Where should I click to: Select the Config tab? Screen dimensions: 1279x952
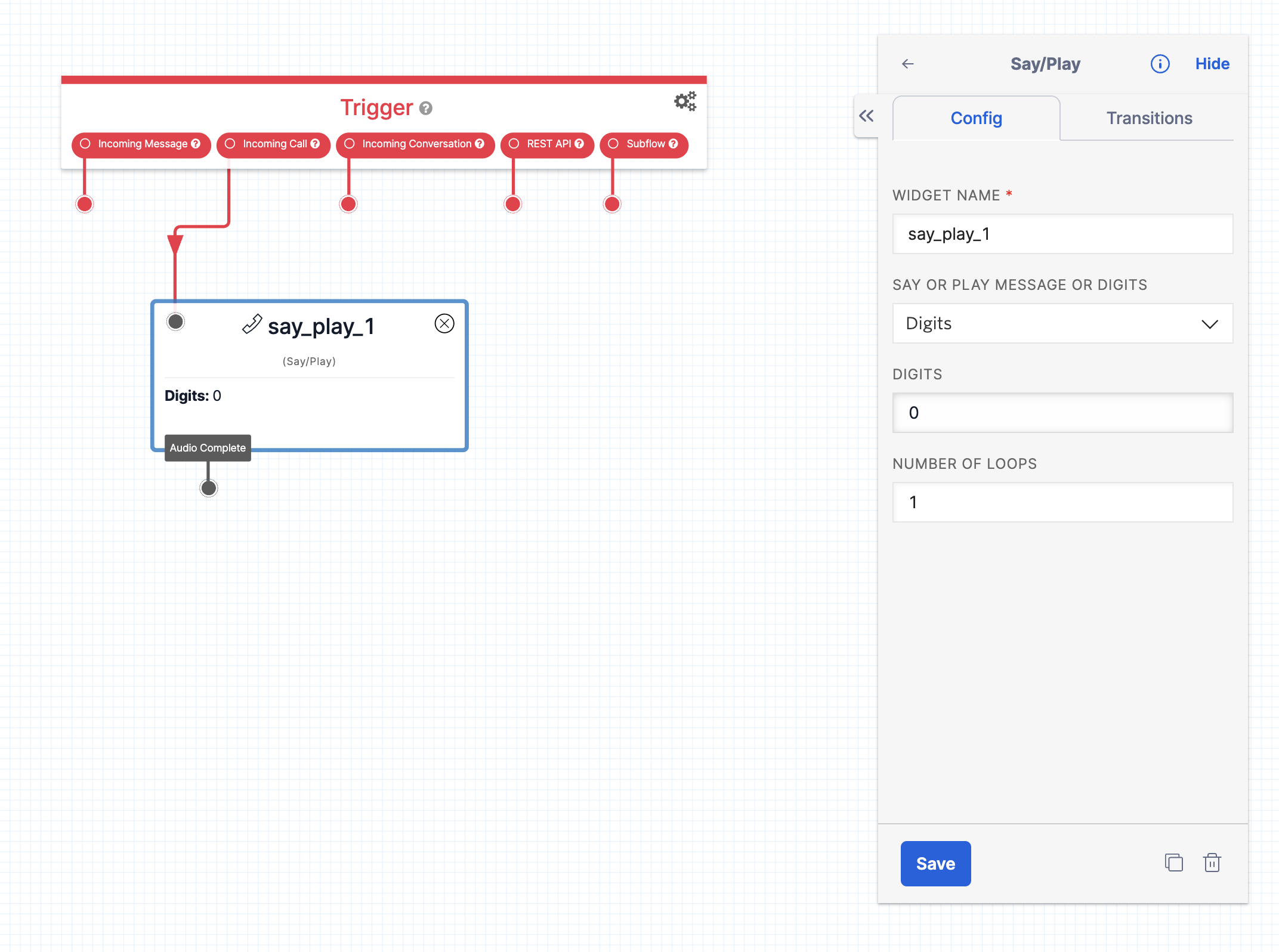coord(976,118)
